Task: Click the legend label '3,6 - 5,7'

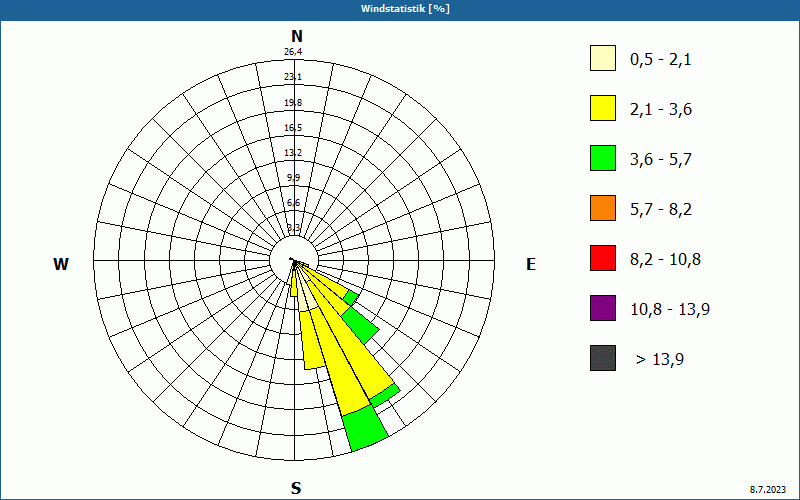Action: [661, 160]
